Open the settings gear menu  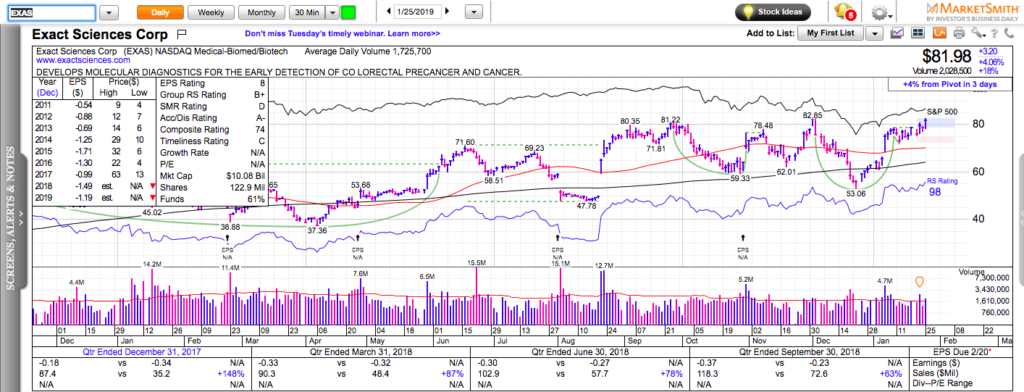pos(882,12)
